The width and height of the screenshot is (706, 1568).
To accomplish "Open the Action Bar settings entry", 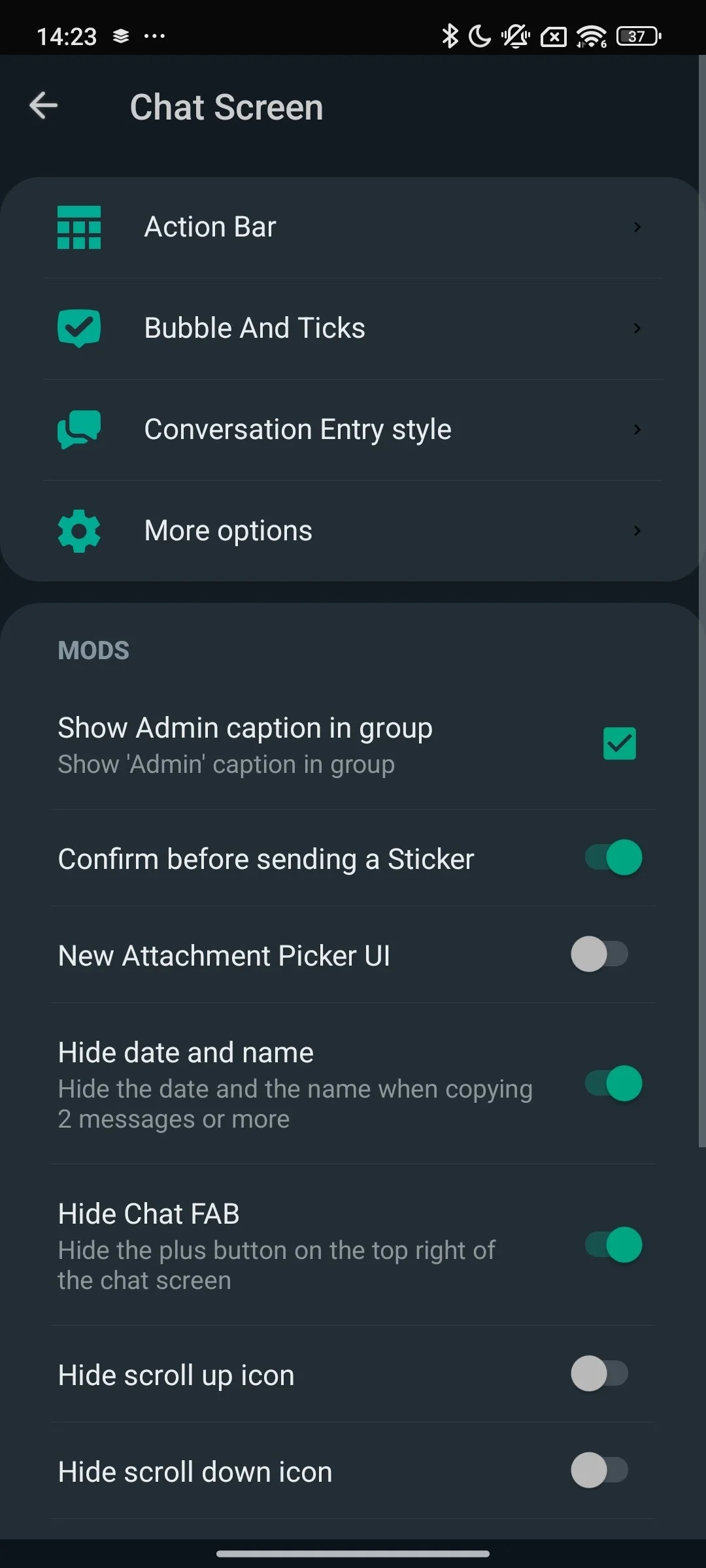I will (210, 227).
